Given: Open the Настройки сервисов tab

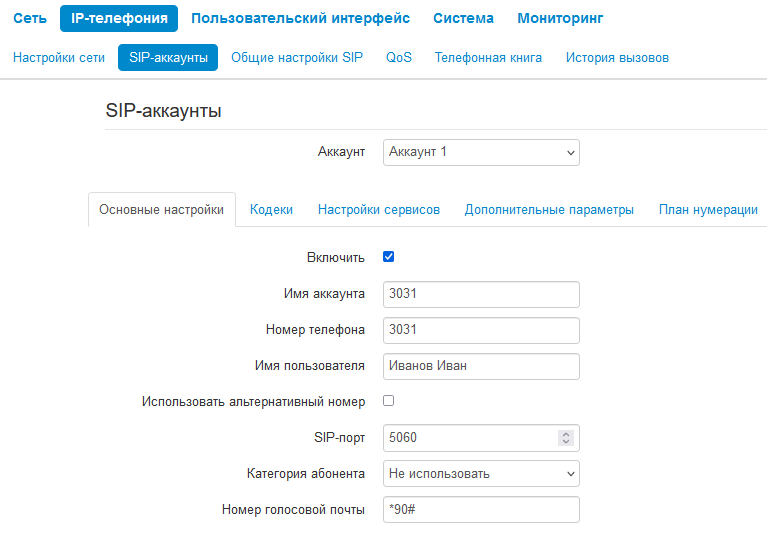Looking at the screenshot, I should pyautogui.click(x=379, y=210).
